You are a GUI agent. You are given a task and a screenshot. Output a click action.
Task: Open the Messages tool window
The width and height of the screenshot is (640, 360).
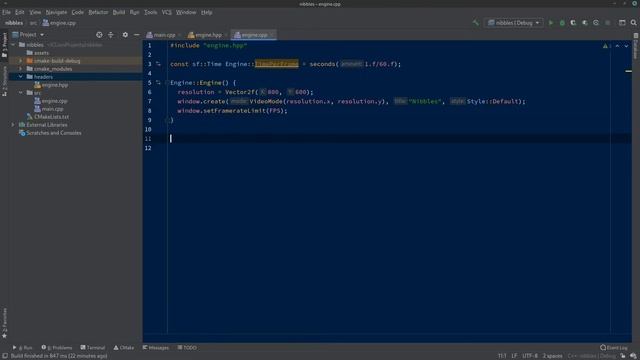click(156, 348)
